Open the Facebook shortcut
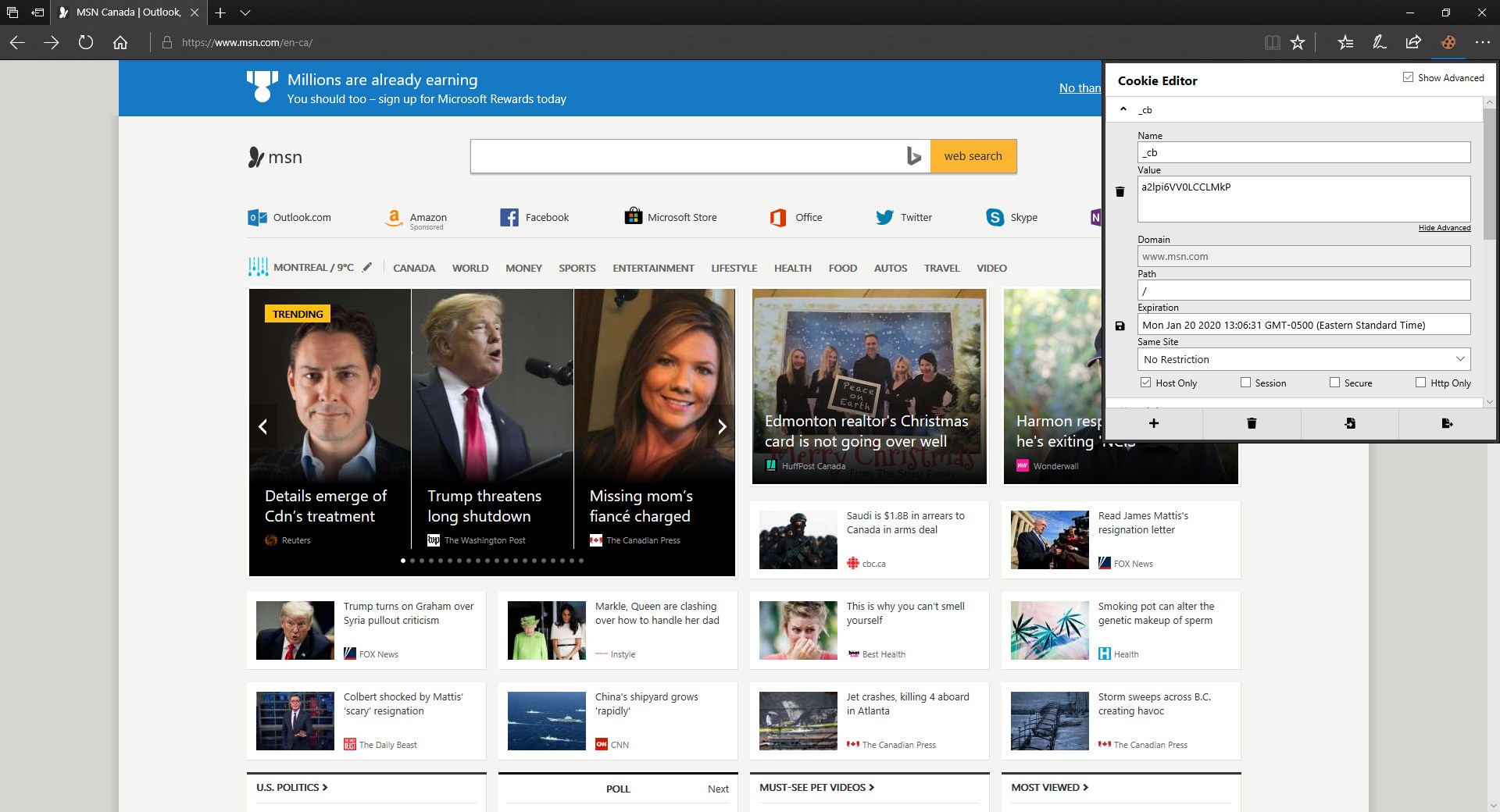This screenshot has height=812, width=1500. point(534,217)
